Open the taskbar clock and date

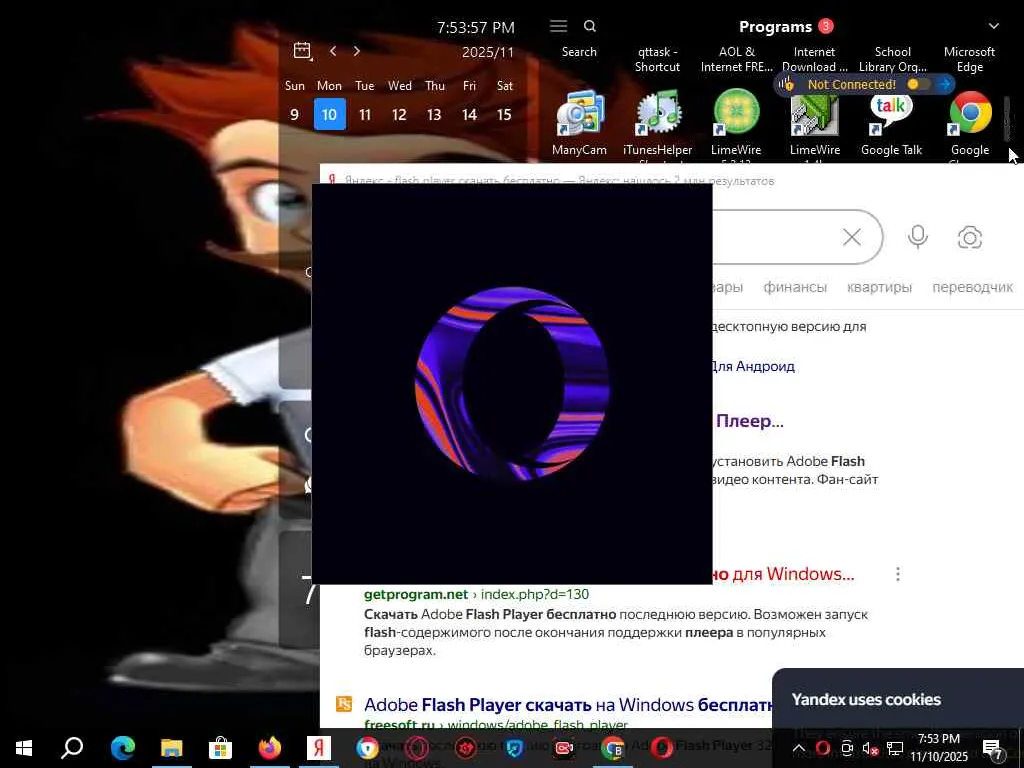pyautogui.click(x=939, y=748)
